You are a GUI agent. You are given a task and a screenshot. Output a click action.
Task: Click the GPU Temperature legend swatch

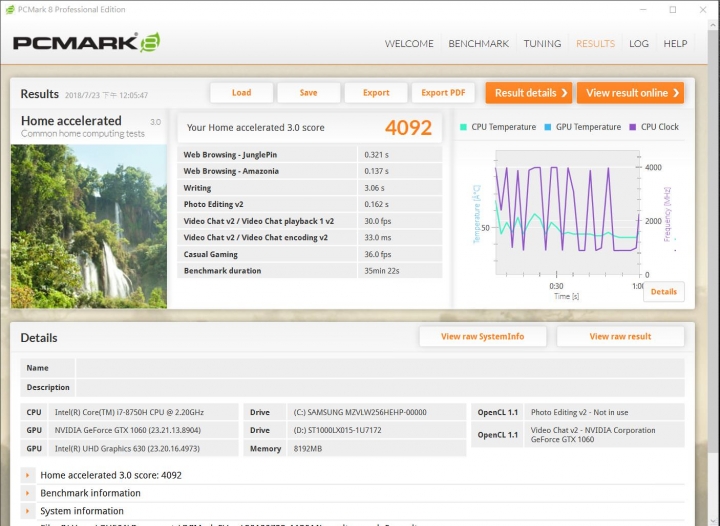click(547, 127)
